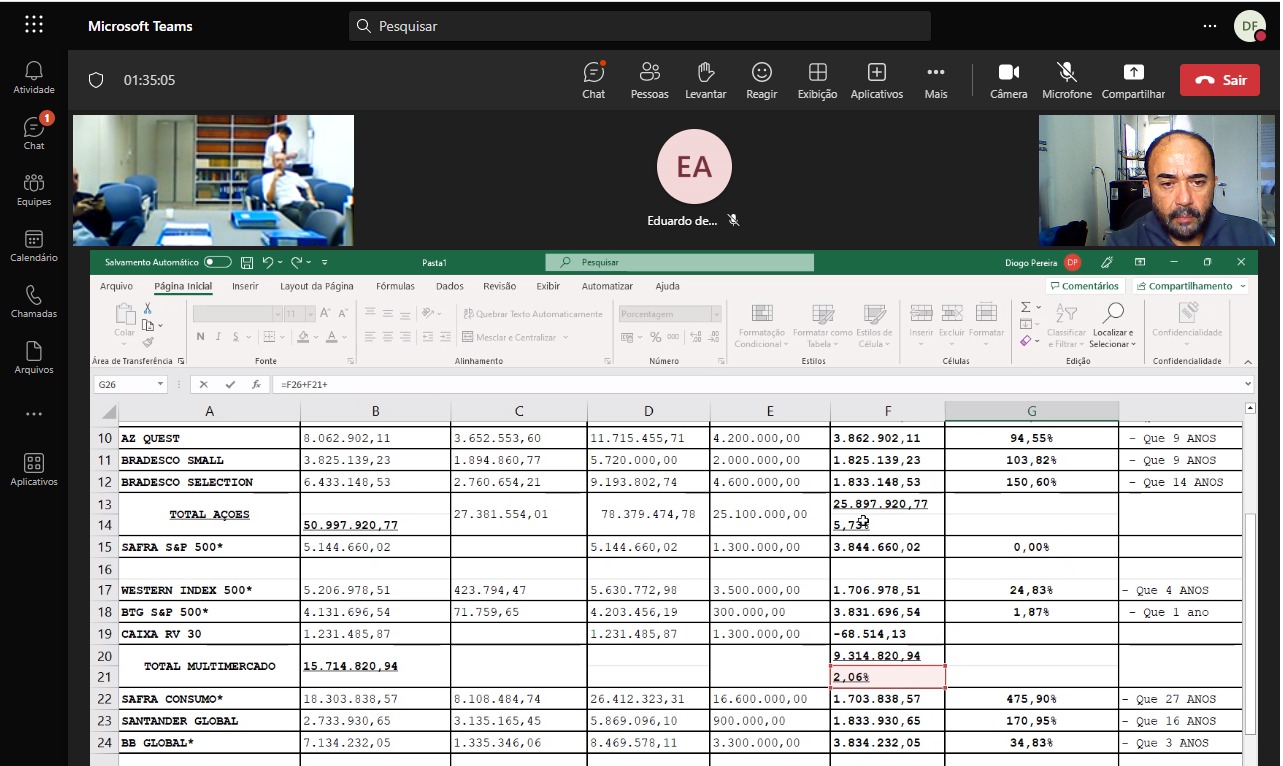This screenshot has width=1283, height=766.
Task: Open the Reagir reactions menu
Action: coord(762,80)
